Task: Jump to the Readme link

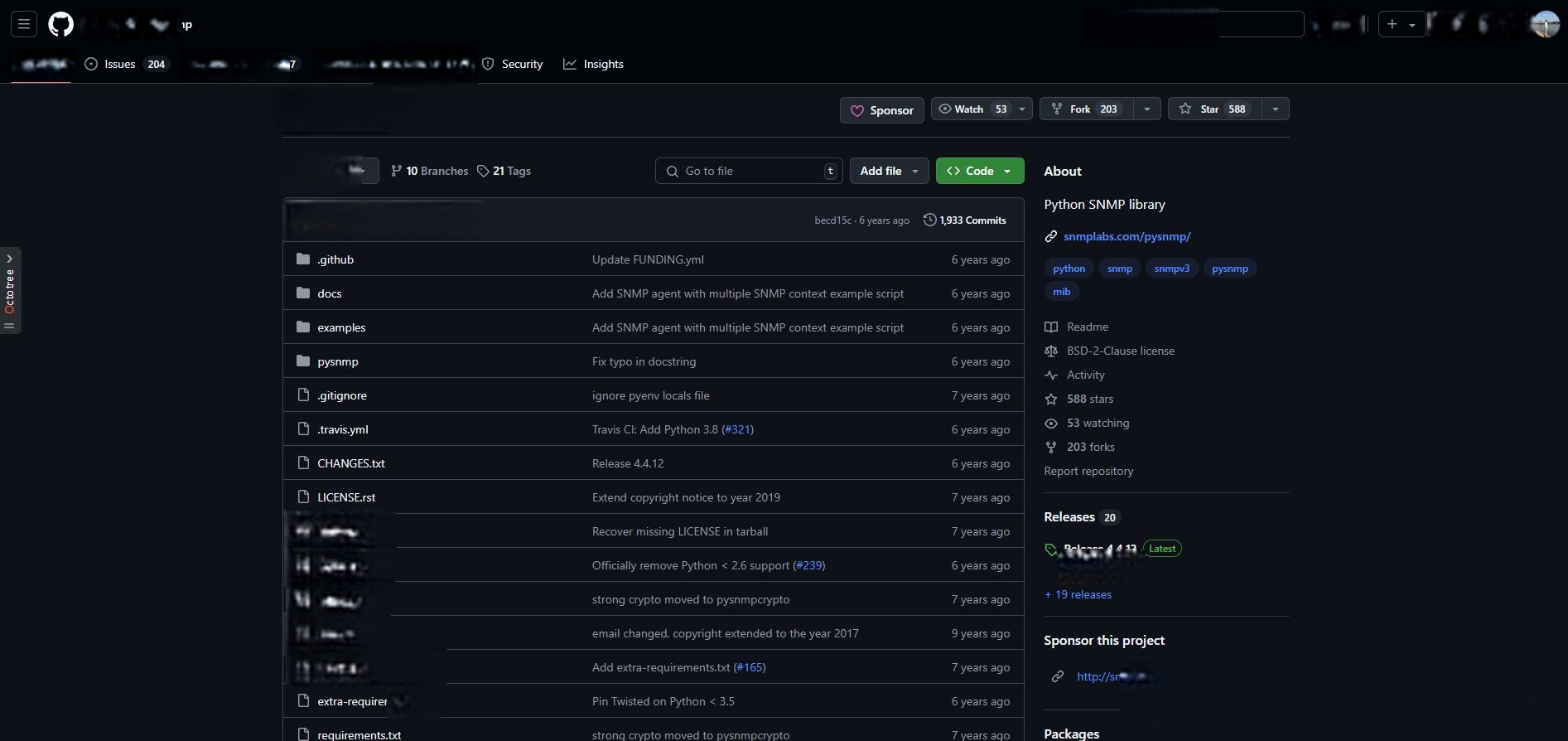Action: tap(1077, 327)
